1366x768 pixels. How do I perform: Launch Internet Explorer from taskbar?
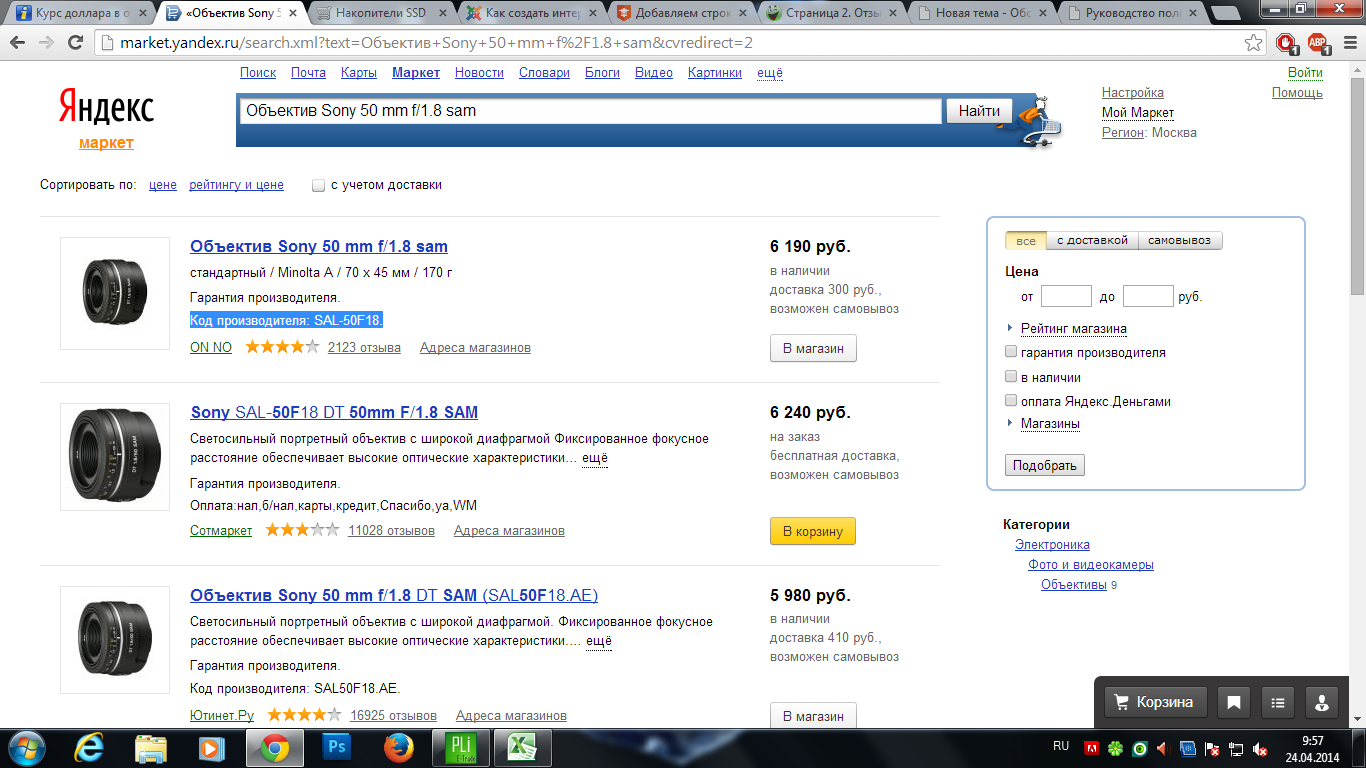click(x=90, y=748)
